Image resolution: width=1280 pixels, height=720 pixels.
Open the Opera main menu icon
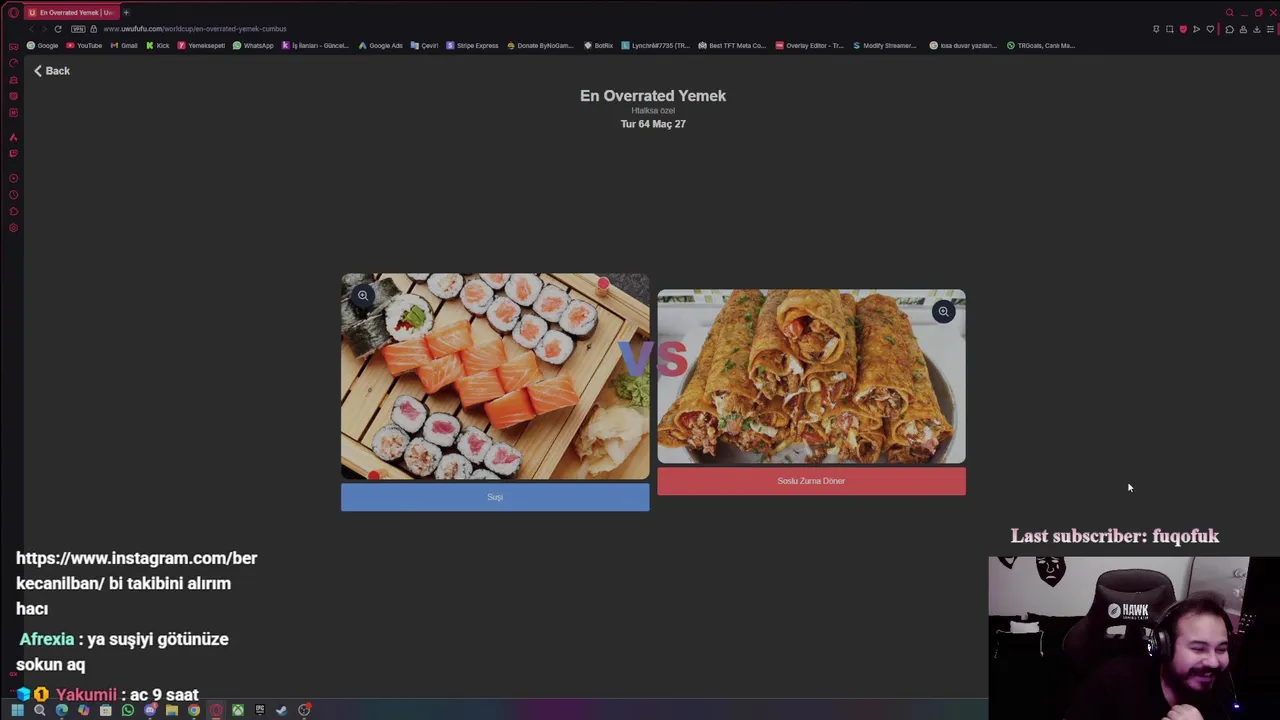13,13
